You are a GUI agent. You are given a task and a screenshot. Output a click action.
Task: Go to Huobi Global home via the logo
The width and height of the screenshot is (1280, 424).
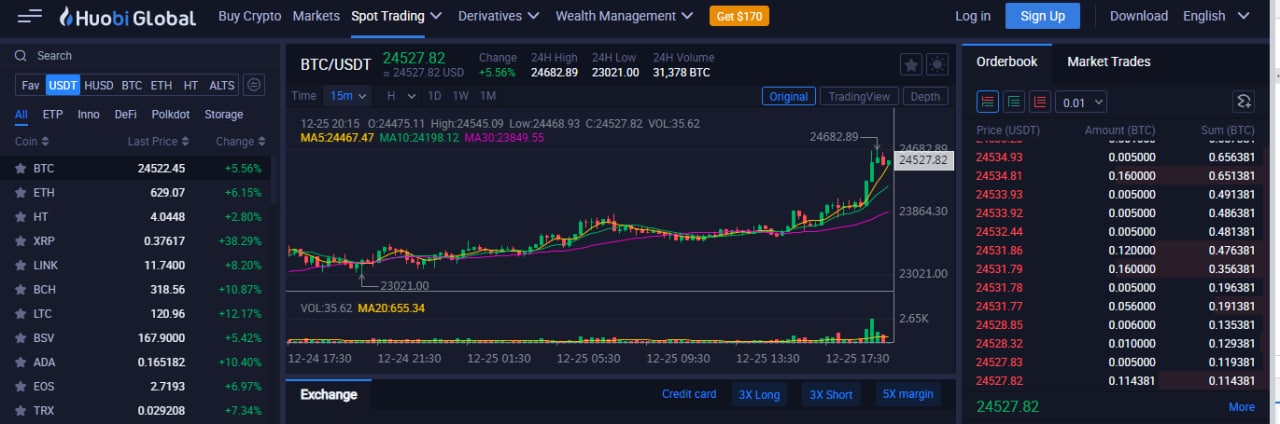click(127, 16)
